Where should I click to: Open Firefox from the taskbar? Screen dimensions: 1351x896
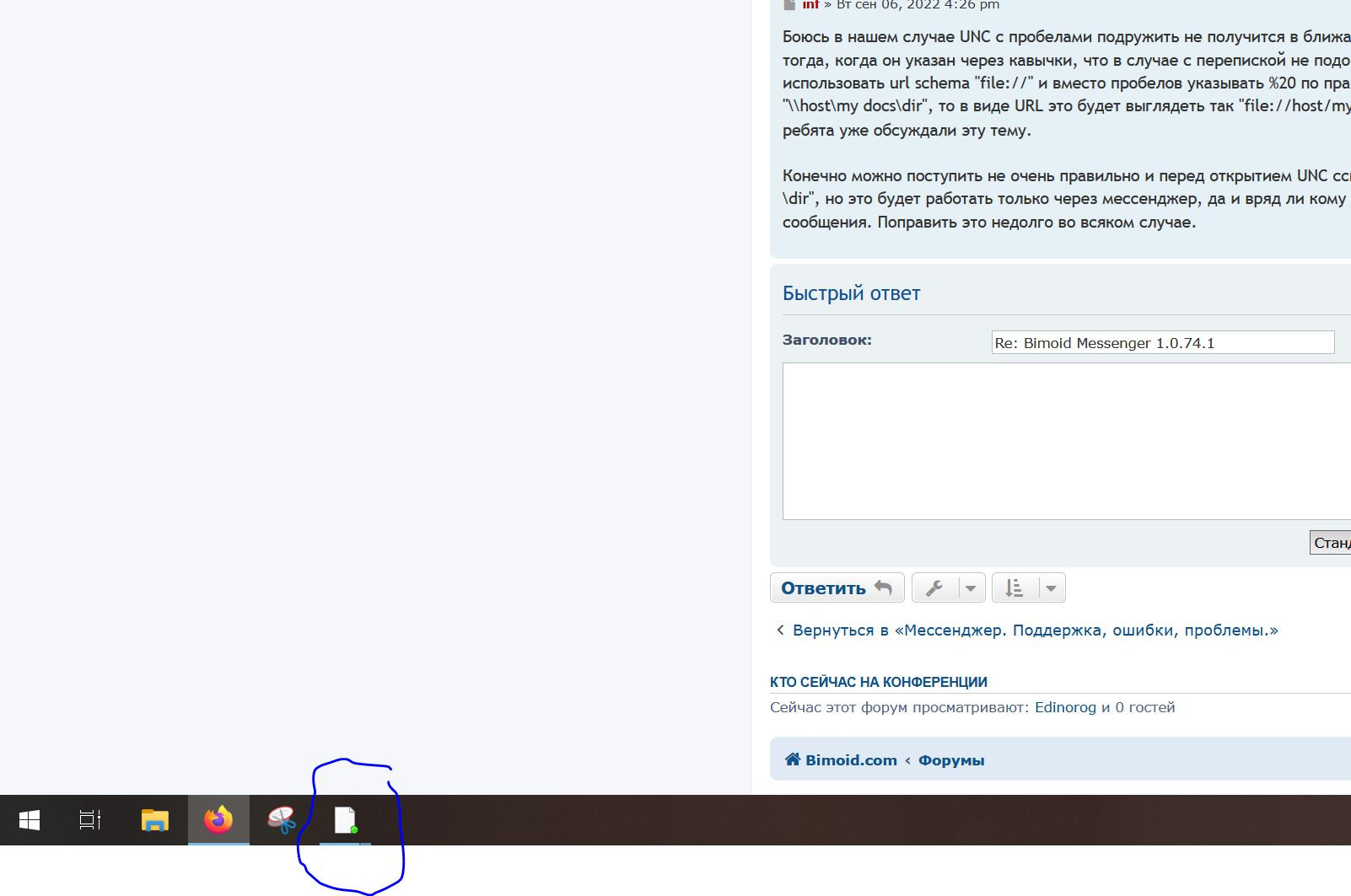218,819
